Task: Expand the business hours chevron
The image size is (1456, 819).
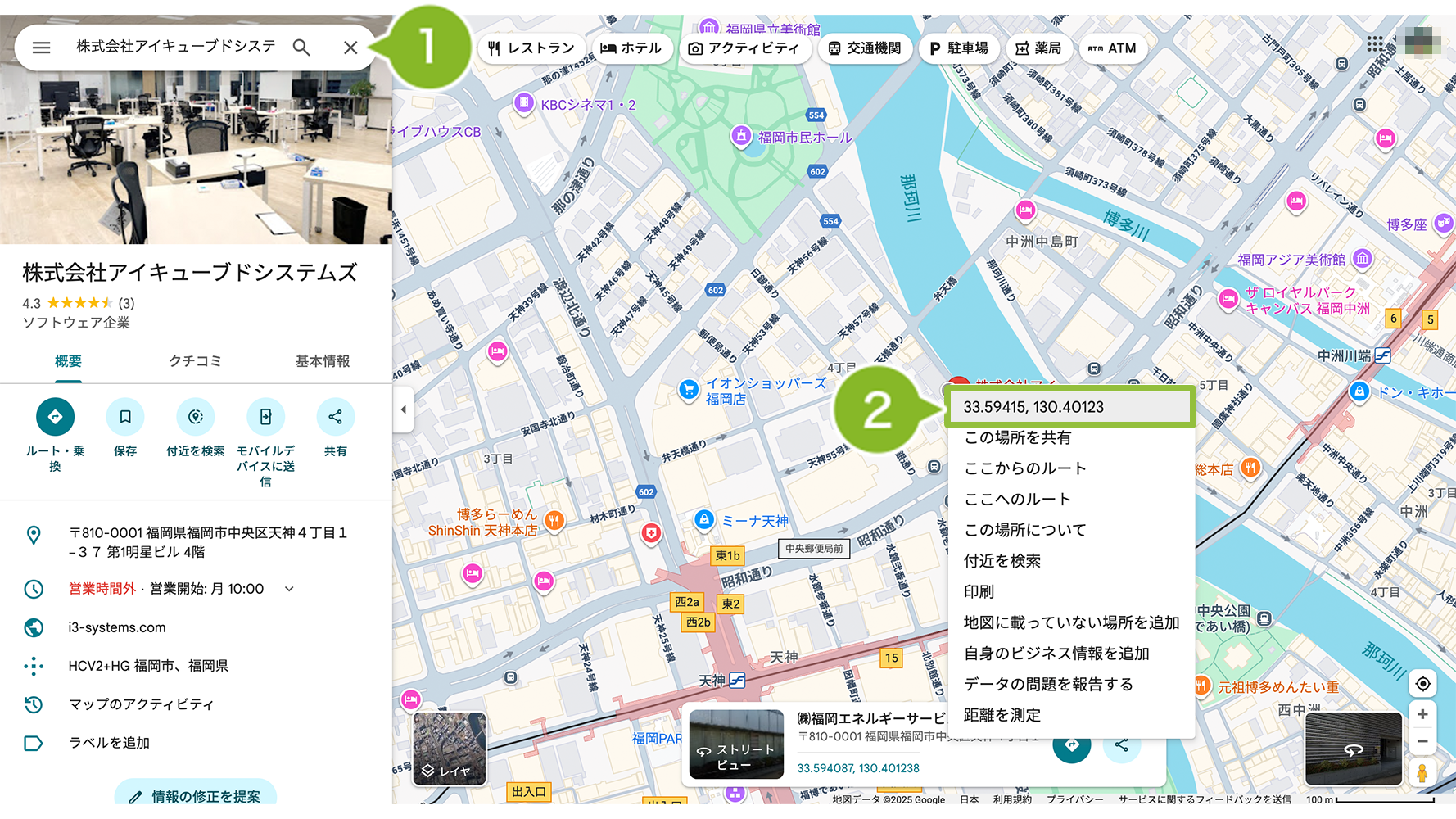Action: tap(289, 589)
